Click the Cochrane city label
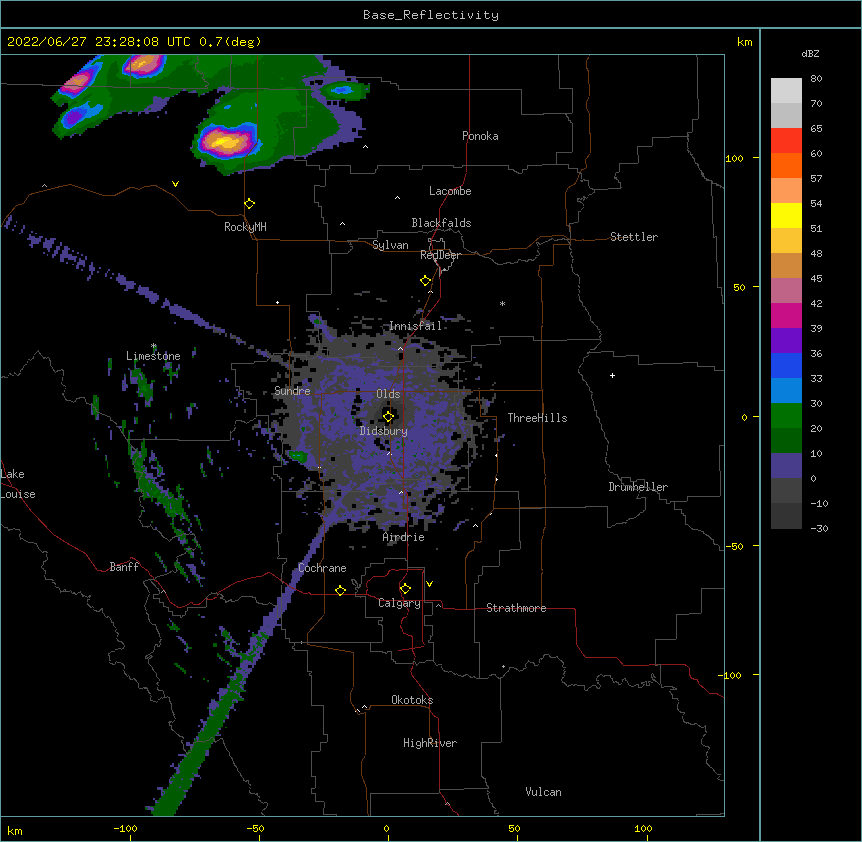The height and width of the screenshot is (842, 862). [322, 568]
